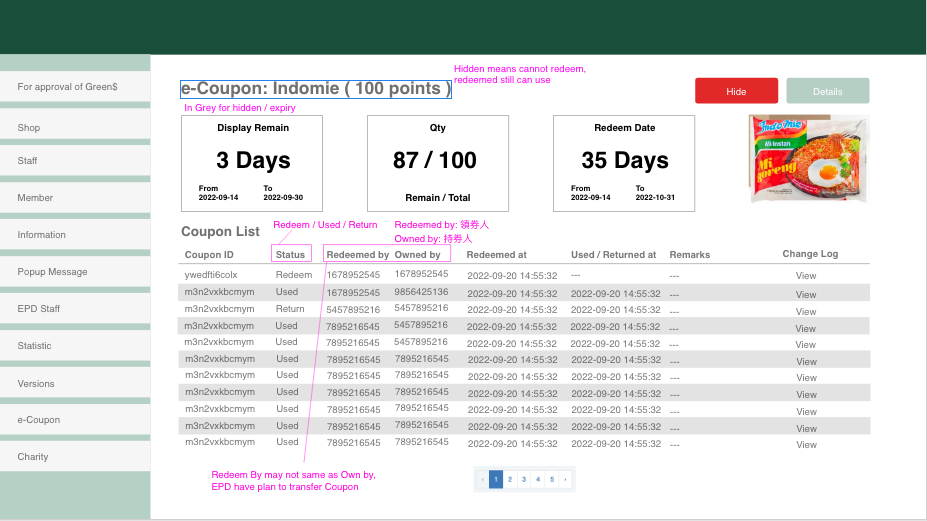Open the e-Coupon sidebar menu

tap(75, 420)
